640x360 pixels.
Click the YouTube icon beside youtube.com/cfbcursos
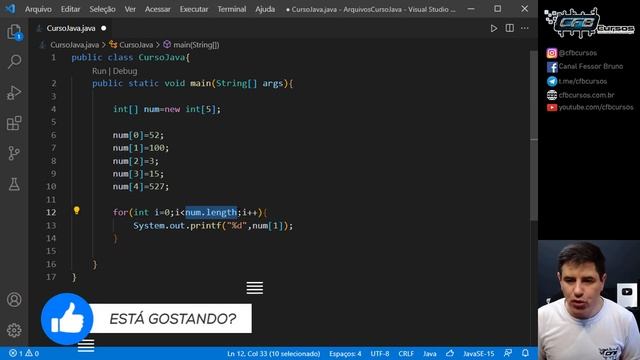pos(552,107)
